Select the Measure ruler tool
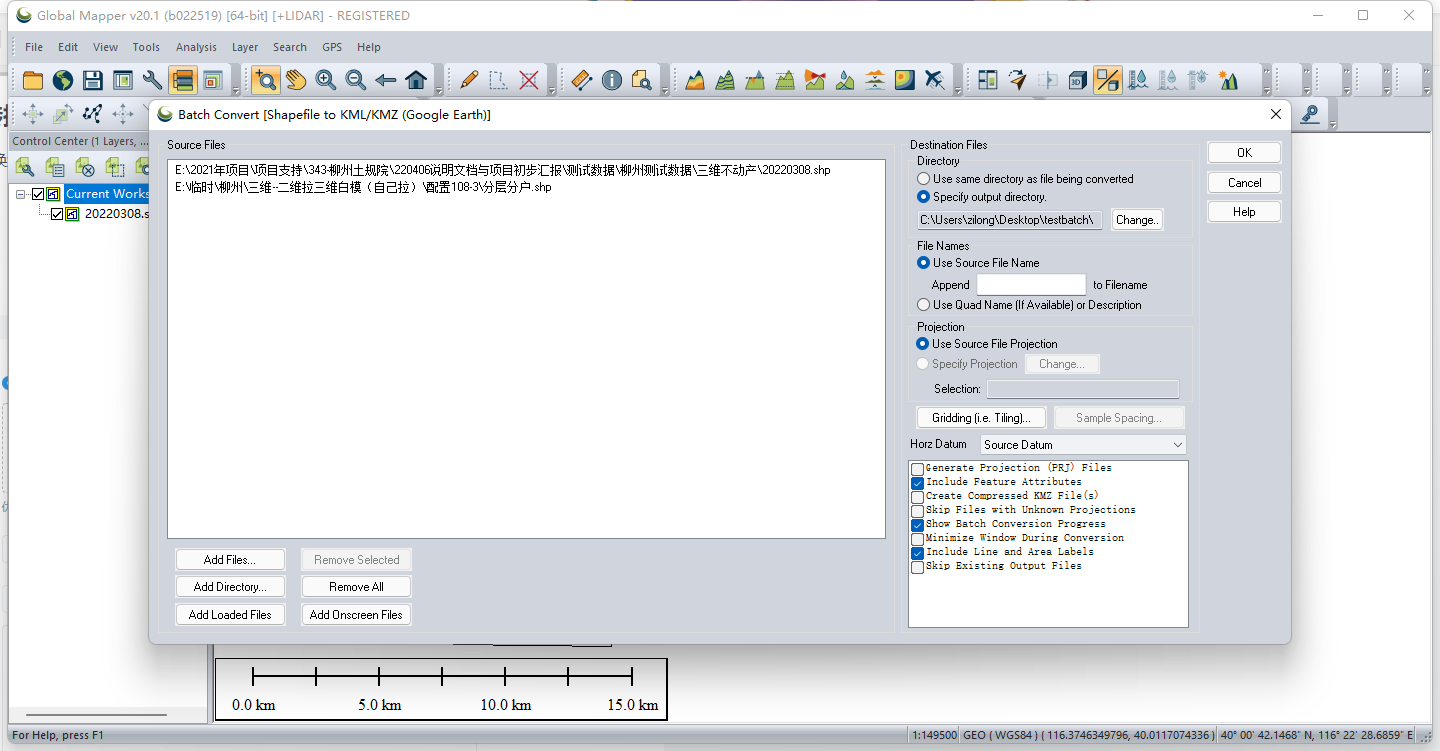1440x751 pixels. (x=581, y=79)
